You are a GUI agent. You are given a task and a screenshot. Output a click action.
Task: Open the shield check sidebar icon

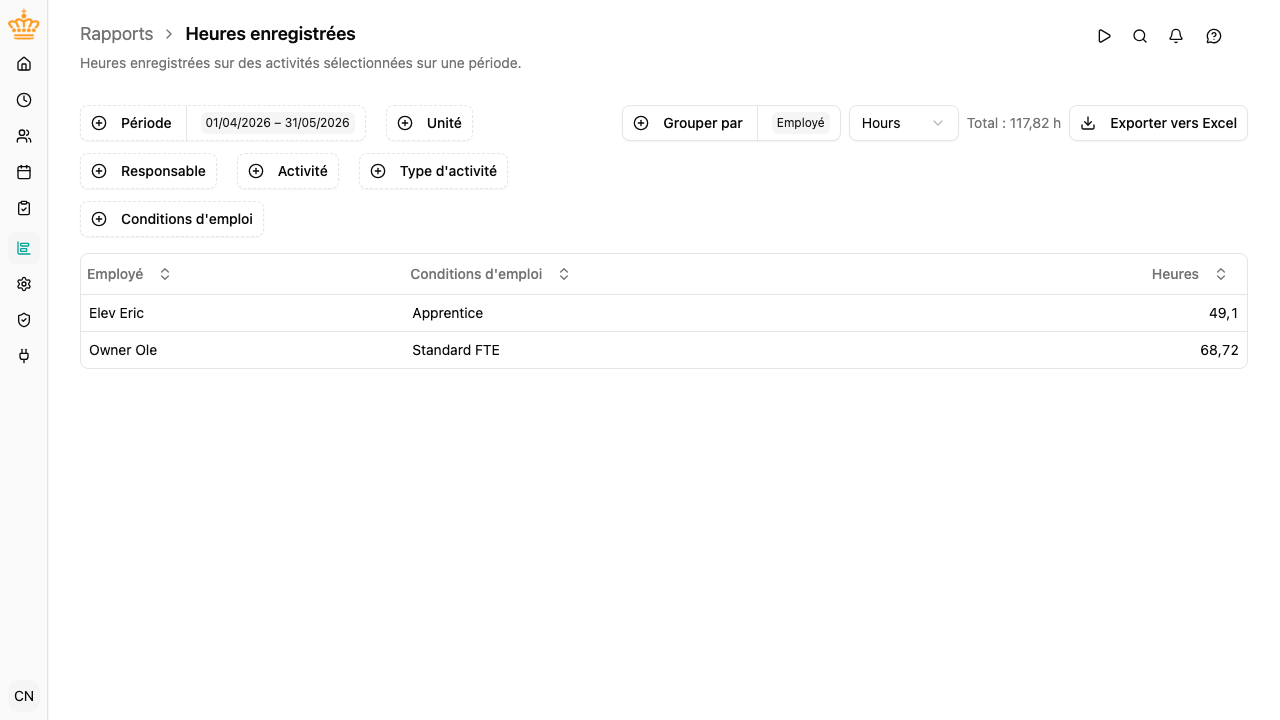pos(24,320)
